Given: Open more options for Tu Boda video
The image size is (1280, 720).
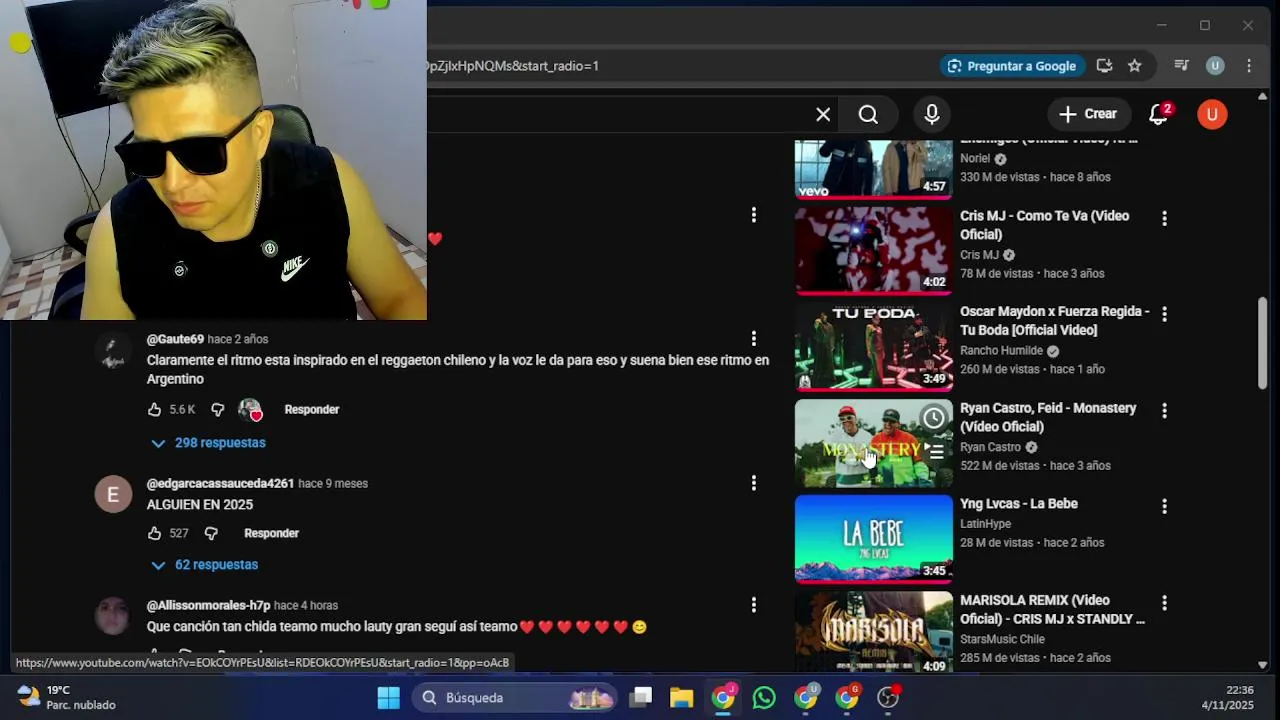Looking at the screenshot, I should pyautogui.click(x=1164, y=314).
